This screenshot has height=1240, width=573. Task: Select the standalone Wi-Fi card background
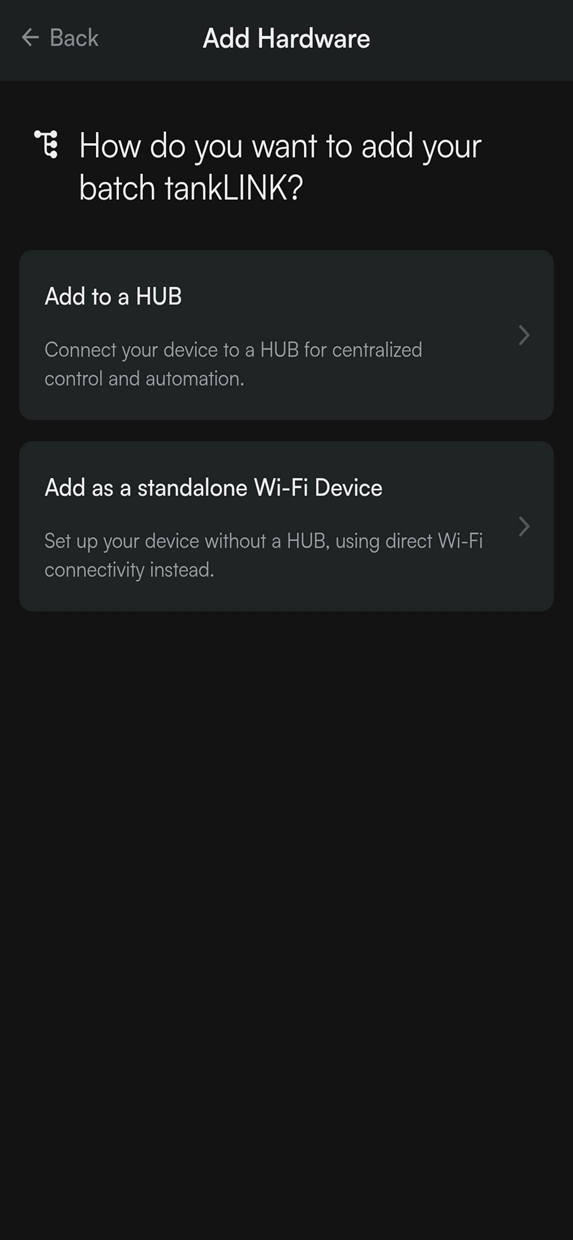(x=286, y=526)
